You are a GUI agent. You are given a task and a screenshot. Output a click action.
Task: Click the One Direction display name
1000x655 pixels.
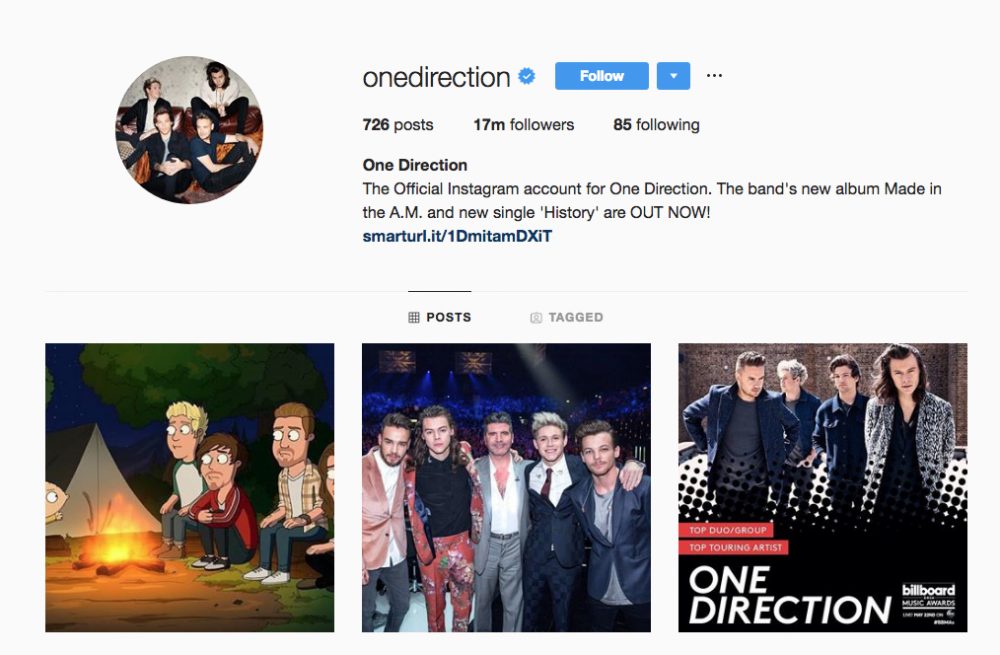pyautogui.click(x=415, y=165)
